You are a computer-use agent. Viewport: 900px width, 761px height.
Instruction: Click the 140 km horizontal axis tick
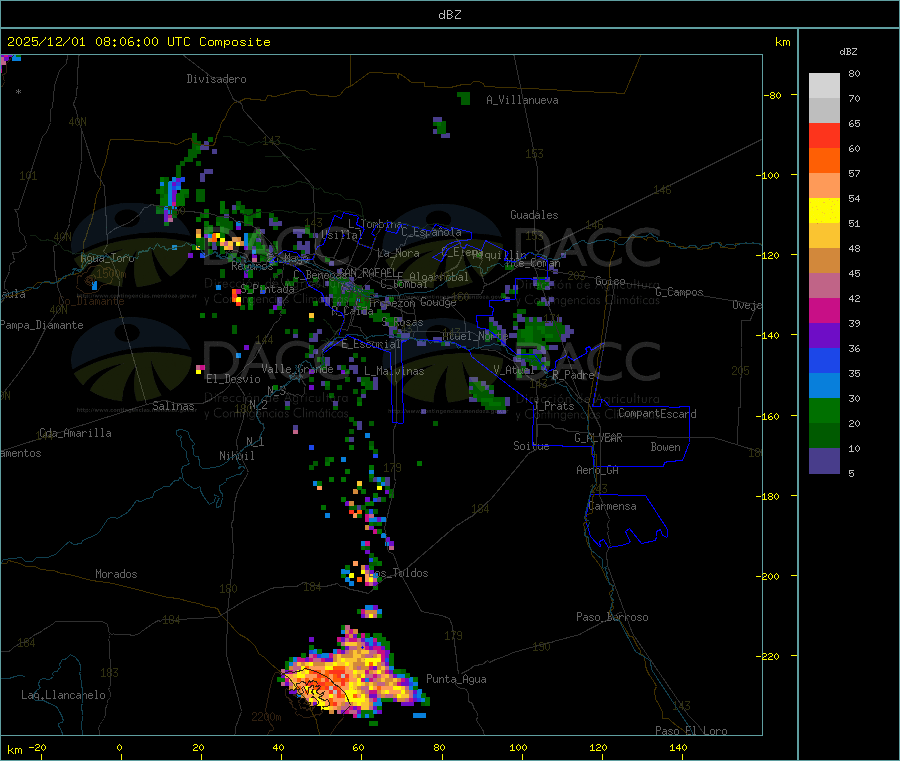pyautogui.click(x=678, y=747)
